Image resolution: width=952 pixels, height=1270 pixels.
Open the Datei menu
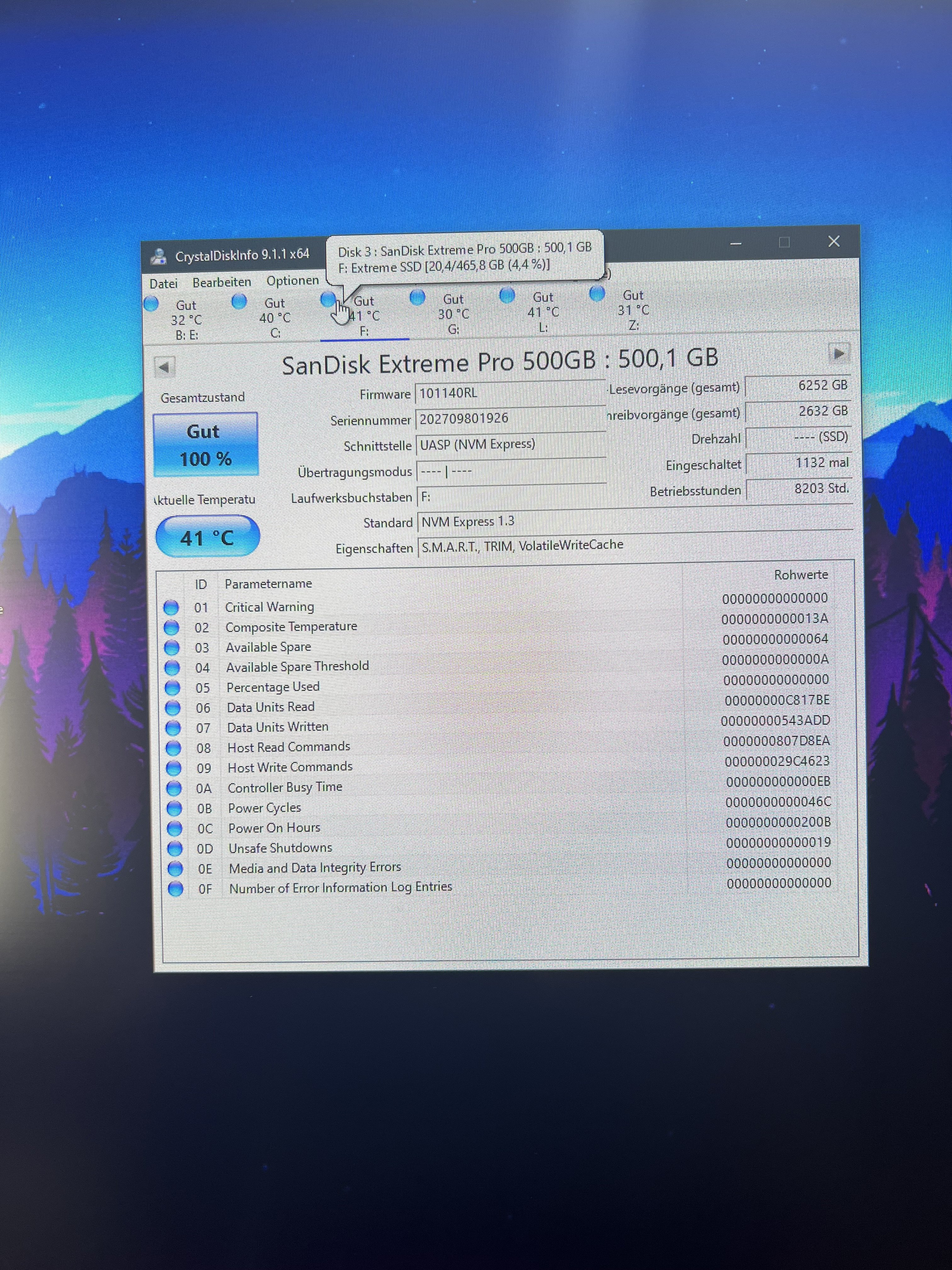coord(163,283)
